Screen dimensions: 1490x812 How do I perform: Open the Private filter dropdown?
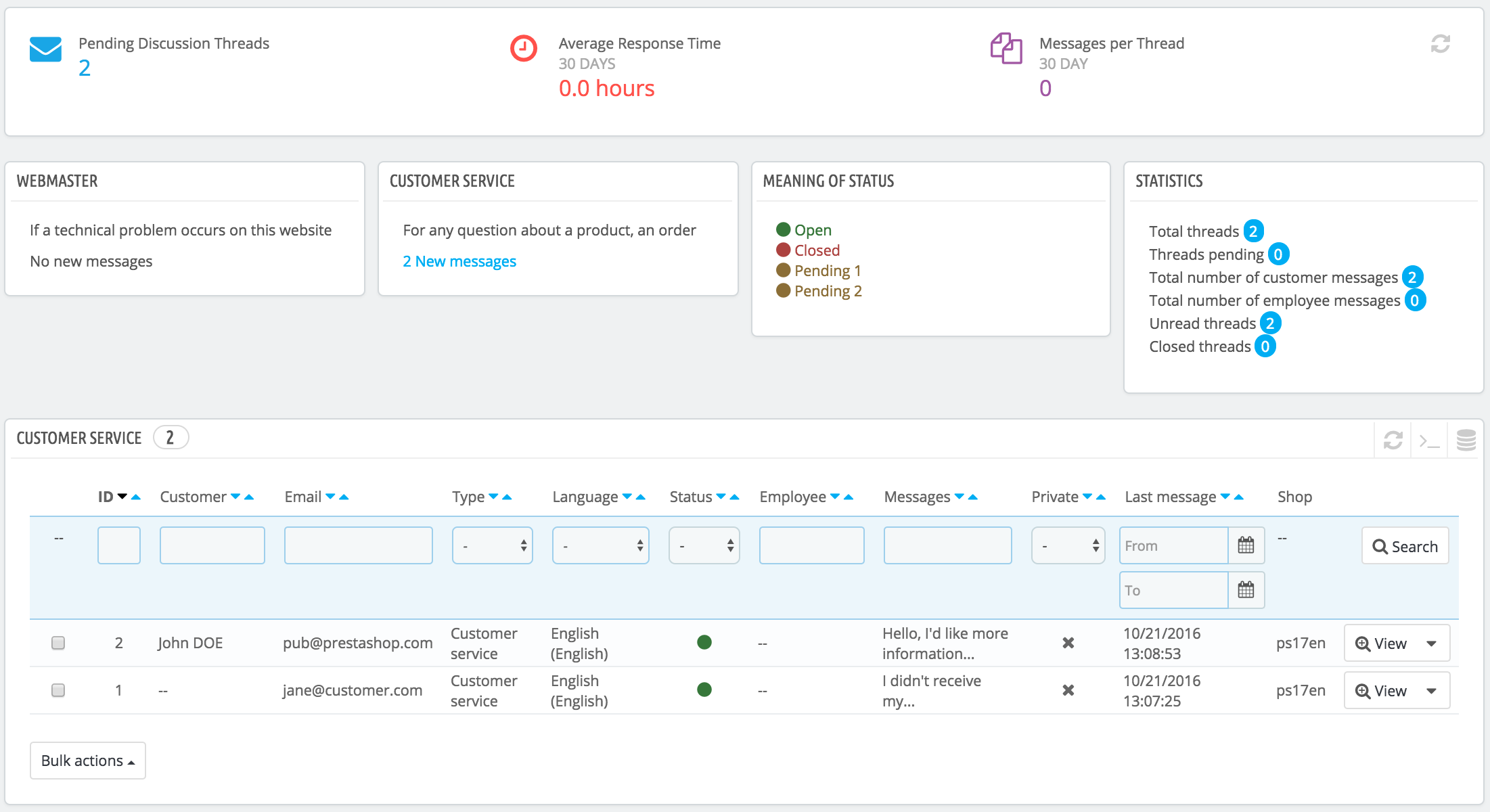(x=1068, y=545)
